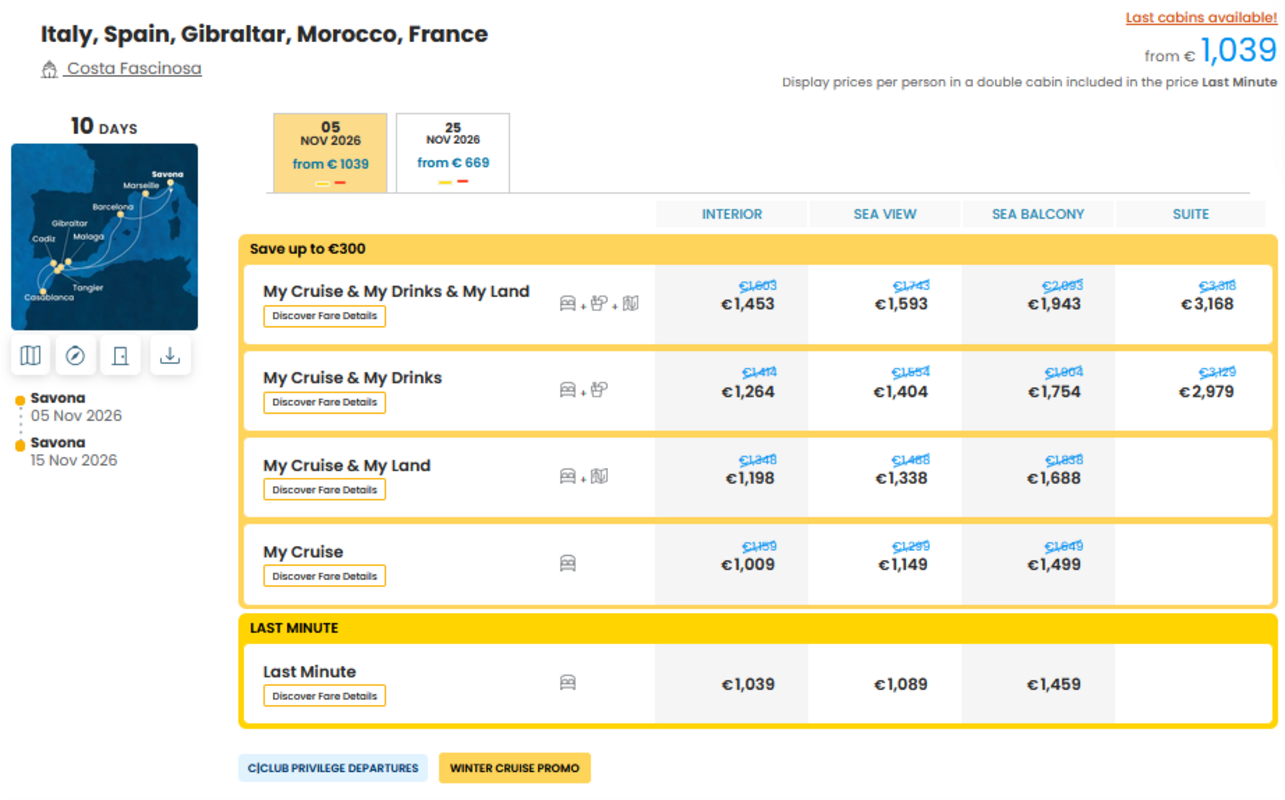Viewport: 1285px width, 800px height.
Task: Choose the €3,168 Suite price
Action: point(1207,304)
